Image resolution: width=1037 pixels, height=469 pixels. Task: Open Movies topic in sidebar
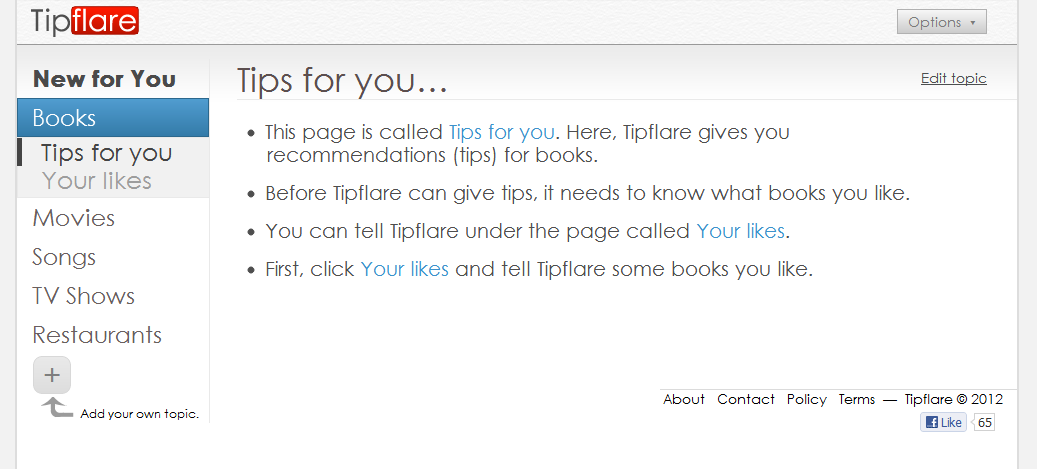point(73,218)
